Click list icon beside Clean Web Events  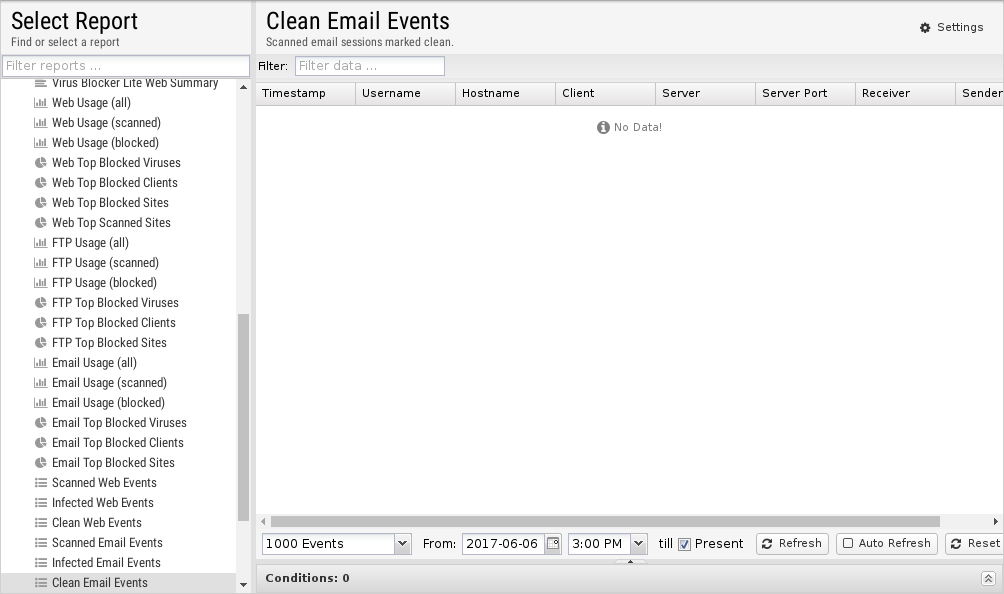[40, 522]
